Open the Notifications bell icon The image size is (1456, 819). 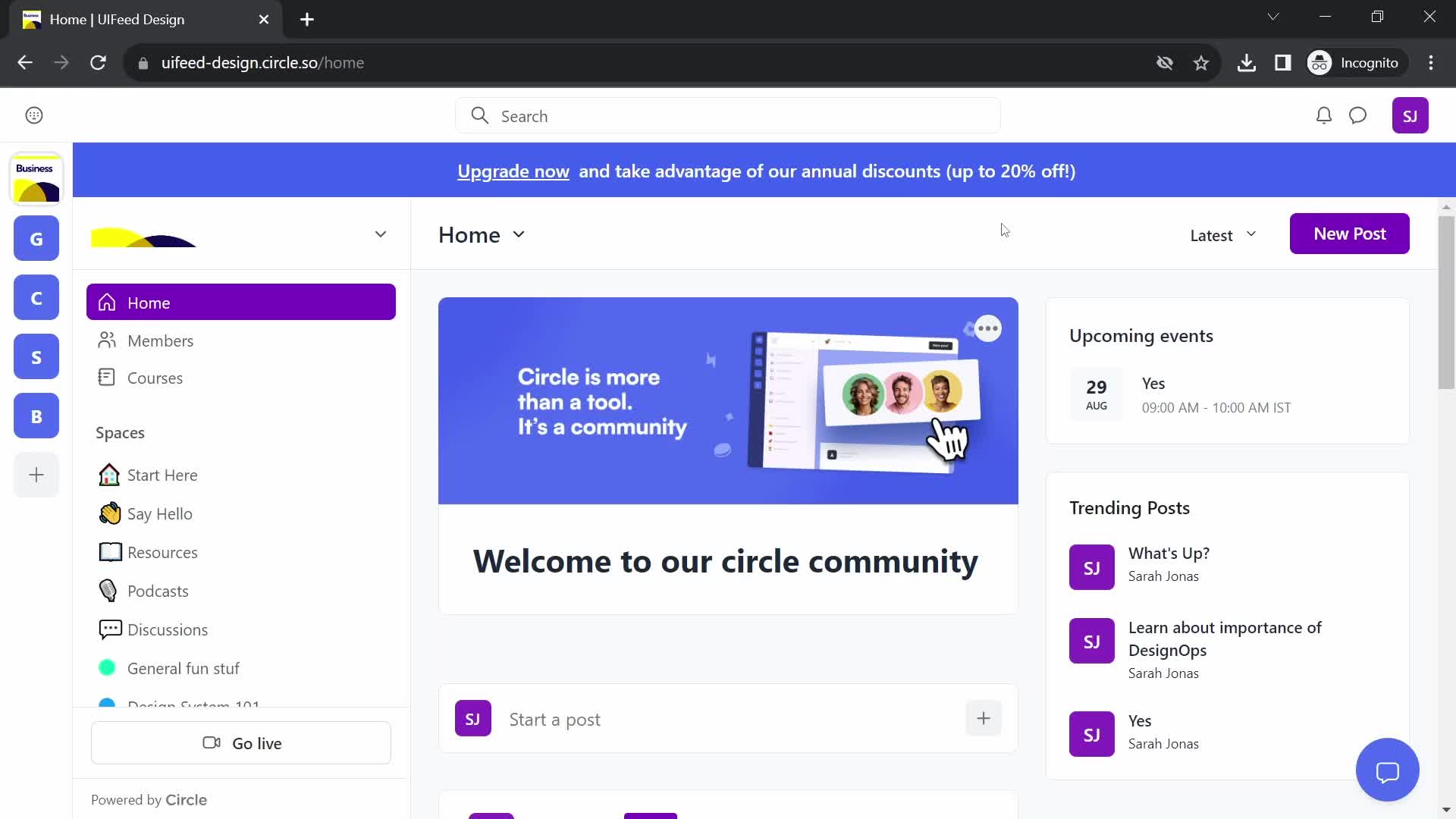click(1323, 115)
